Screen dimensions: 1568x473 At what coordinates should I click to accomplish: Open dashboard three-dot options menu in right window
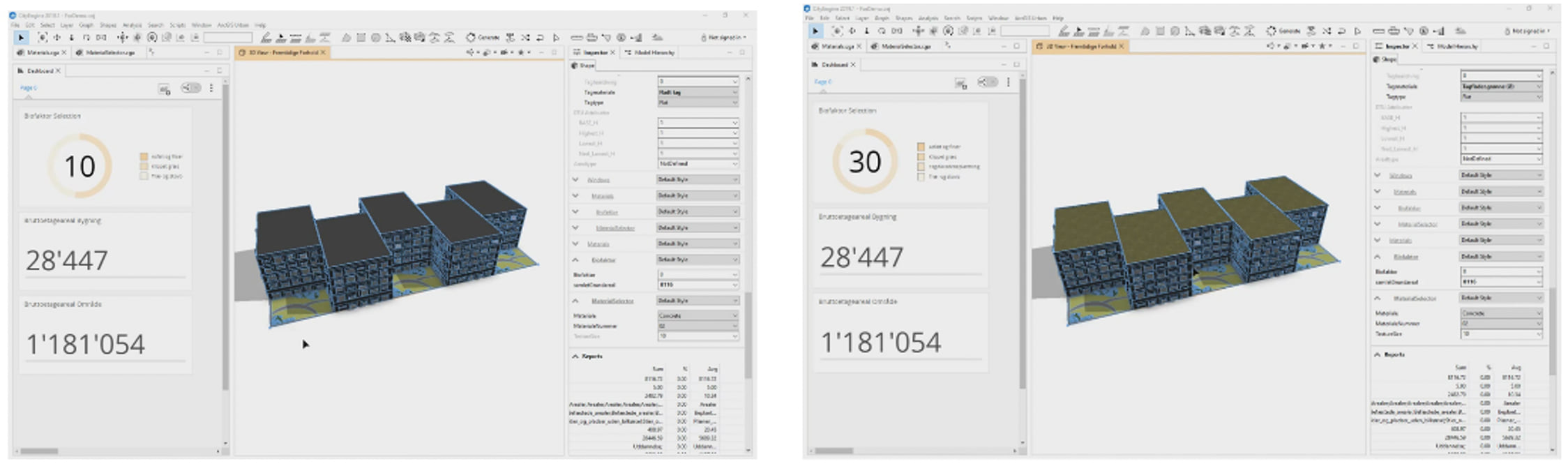[1008, 82]
